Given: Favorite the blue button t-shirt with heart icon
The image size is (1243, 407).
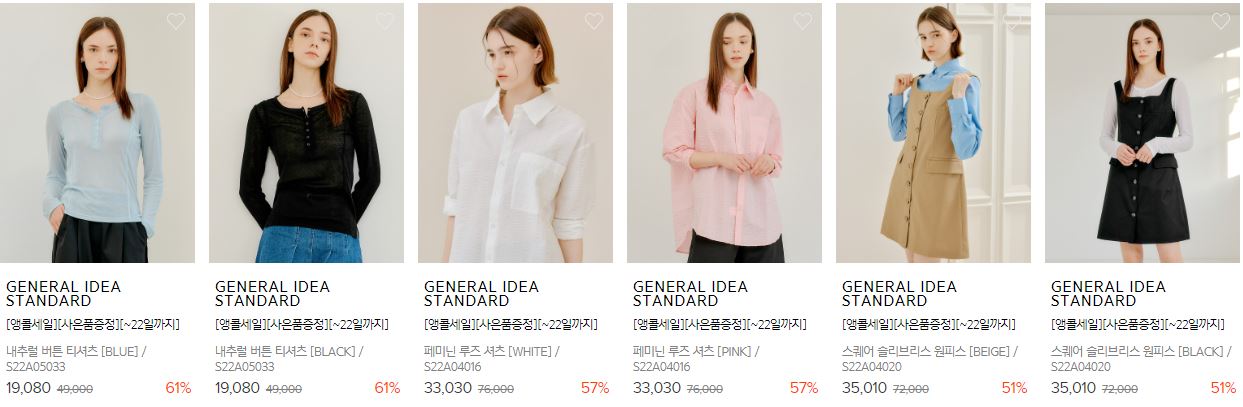Looking at the screenshot, I should coord(176,21).
